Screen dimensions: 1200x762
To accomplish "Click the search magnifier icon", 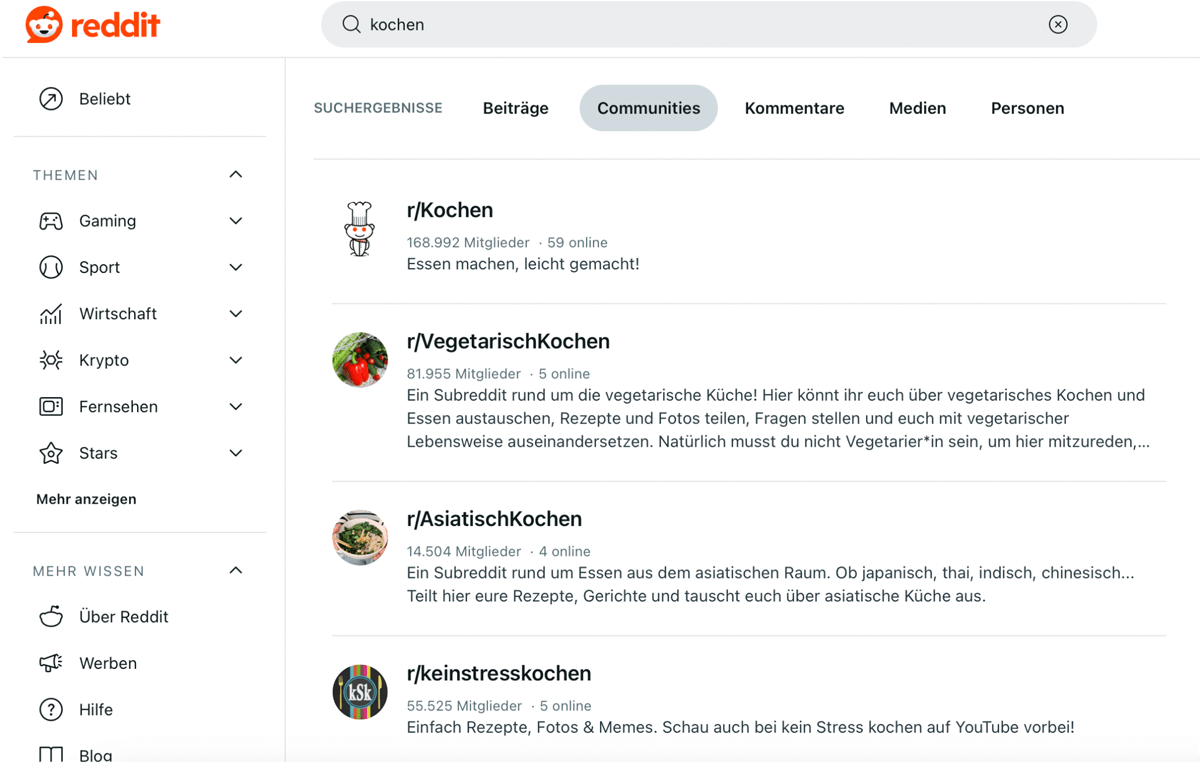I will click(x=351, y=24).
